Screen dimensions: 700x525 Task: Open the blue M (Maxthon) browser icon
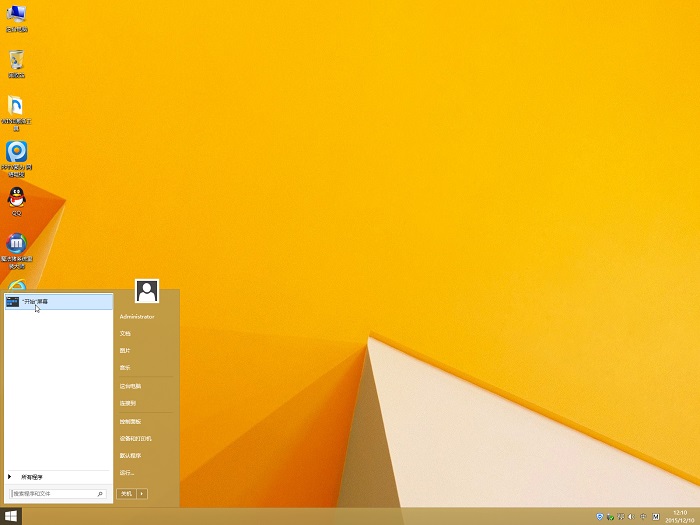click(x=17, y=251)
